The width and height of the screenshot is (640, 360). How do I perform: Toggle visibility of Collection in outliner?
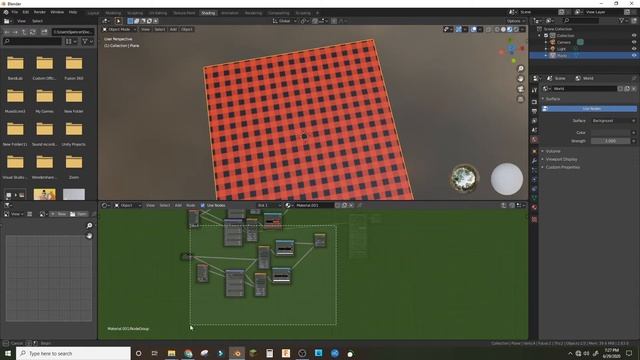[634, 36]
